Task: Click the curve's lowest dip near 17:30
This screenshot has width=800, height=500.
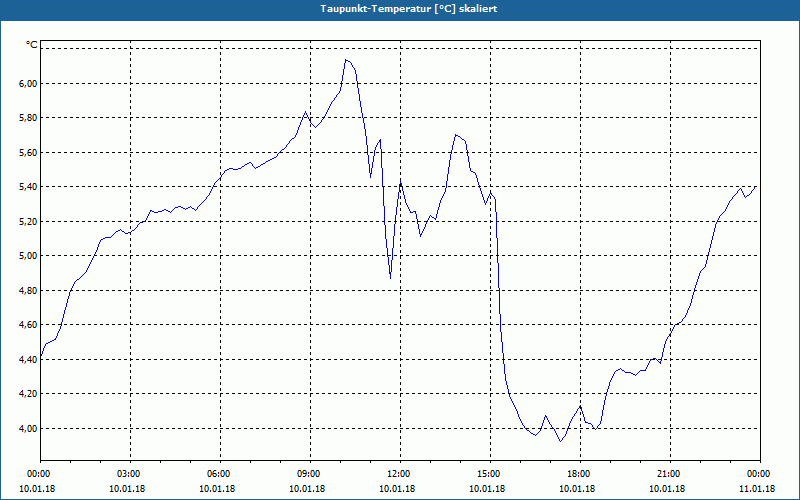Action: click(x=560, y=441)
